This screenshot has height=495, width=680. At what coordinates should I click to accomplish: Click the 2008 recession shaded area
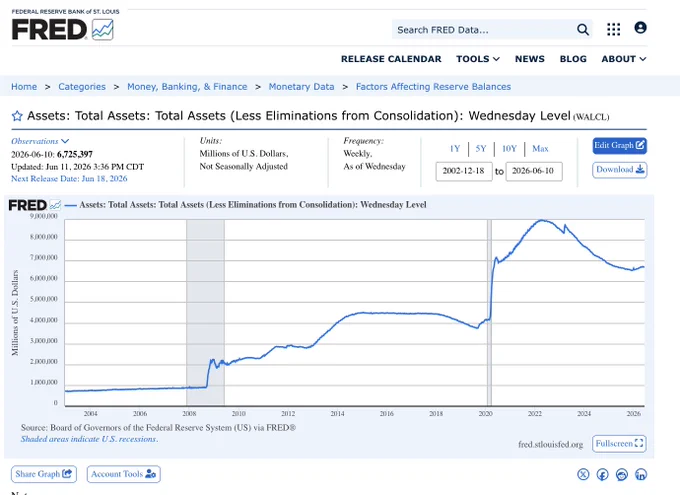(x=205, y=312)
